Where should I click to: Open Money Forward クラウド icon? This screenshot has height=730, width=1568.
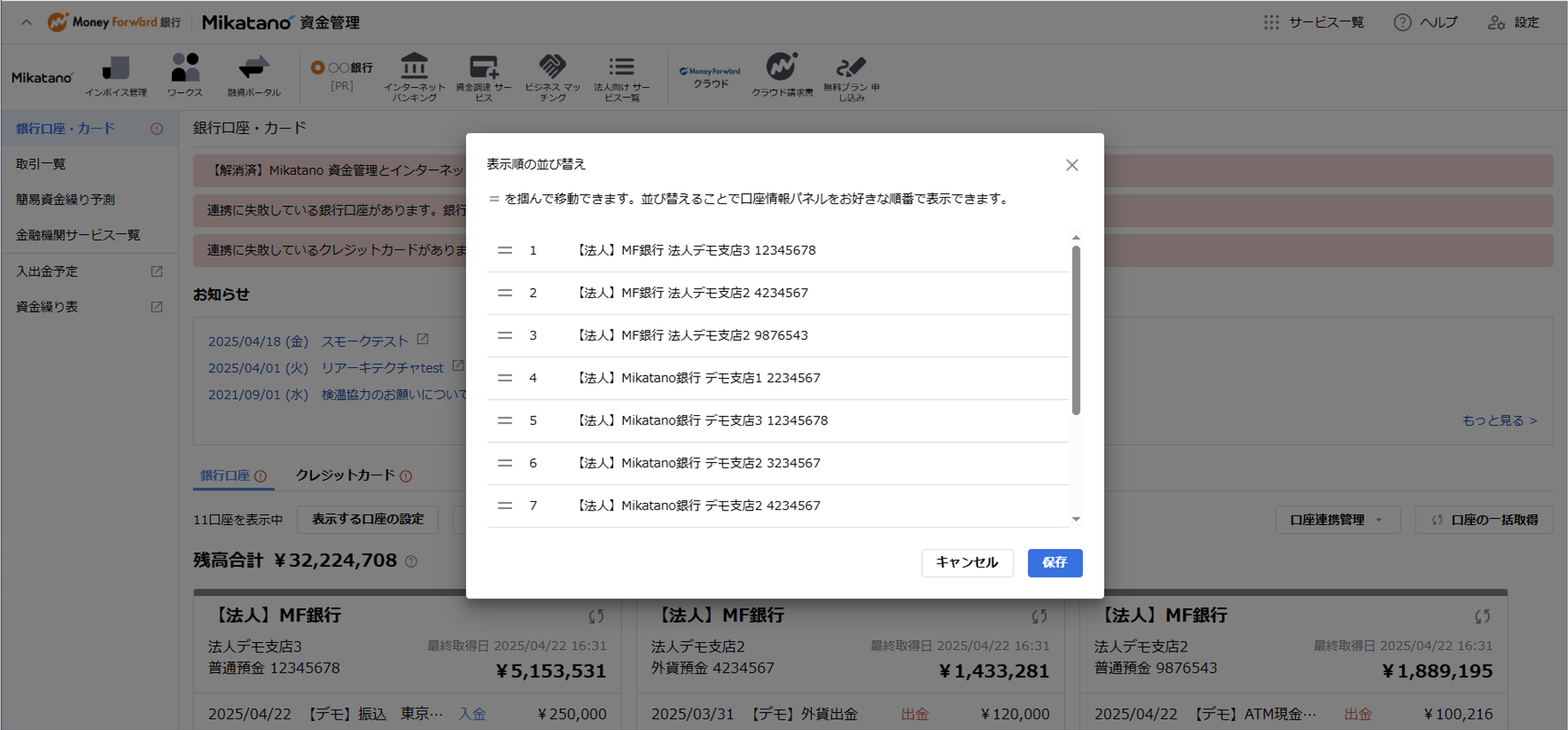click(x=710, y=77)
